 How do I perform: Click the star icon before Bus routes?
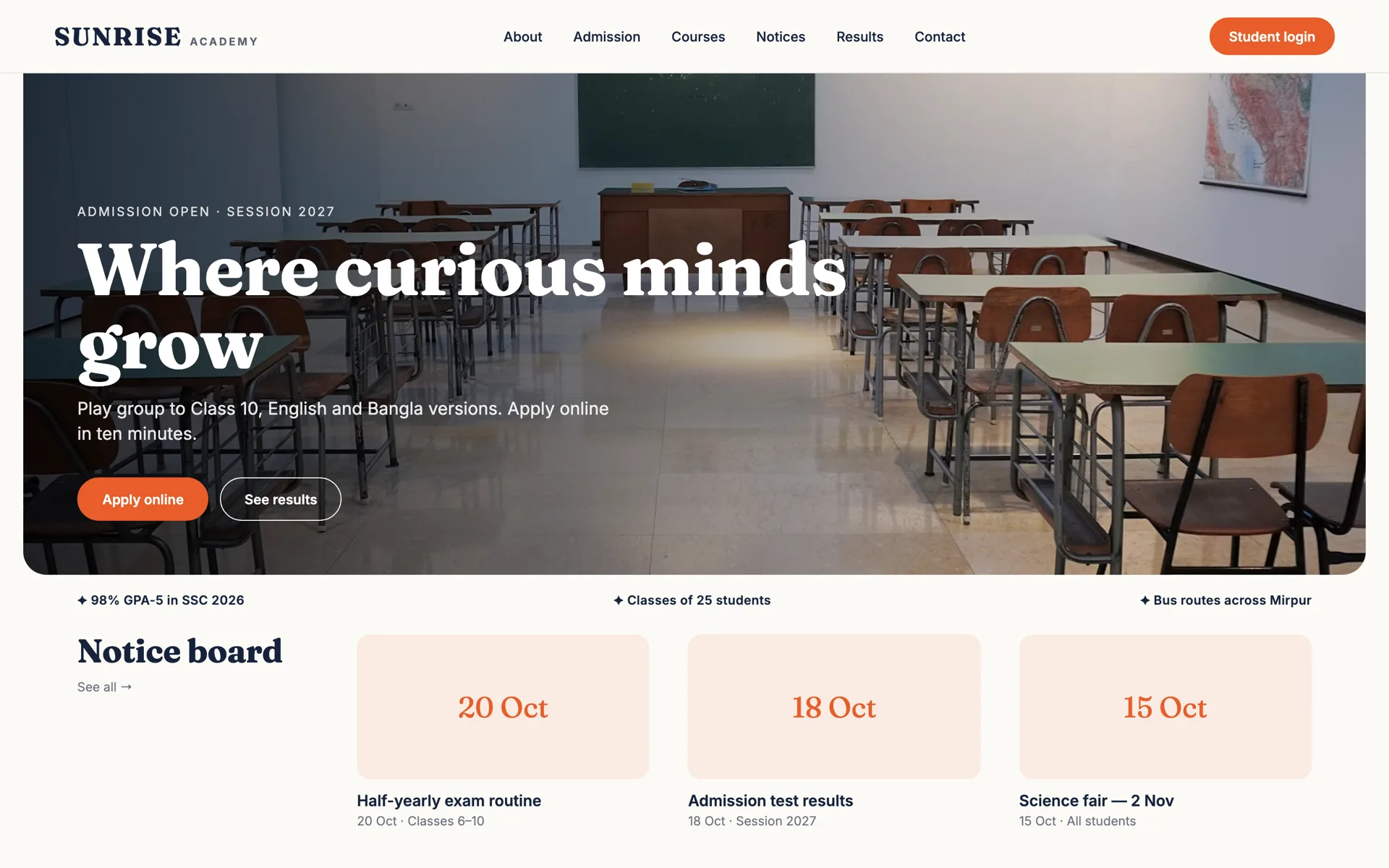click(x=1144, y=600)
